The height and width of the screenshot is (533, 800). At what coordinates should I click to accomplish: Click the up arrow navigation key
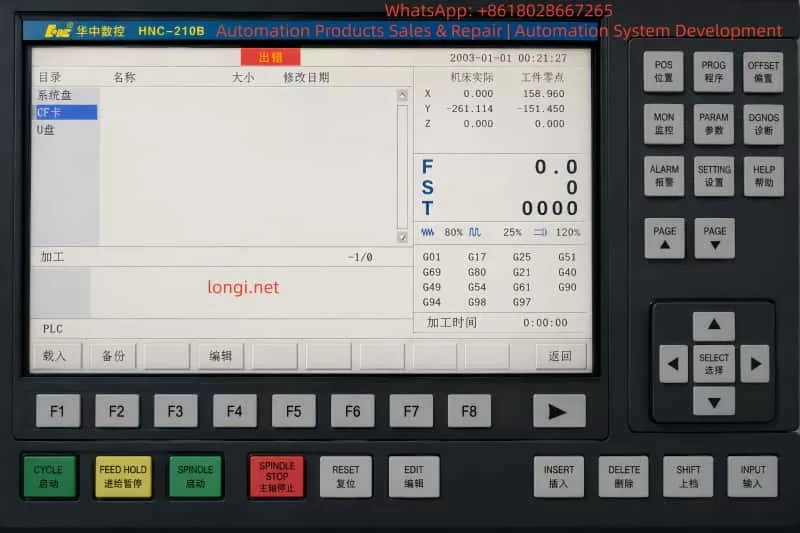[x=714, y=325]
